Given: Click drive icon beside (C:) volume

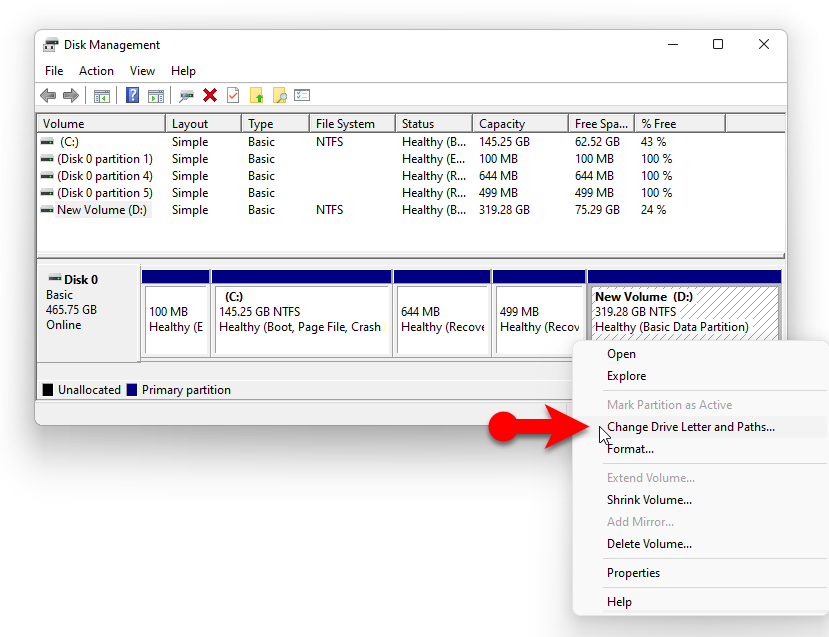Looking at the screenshot, I should [x=48, y=142].
